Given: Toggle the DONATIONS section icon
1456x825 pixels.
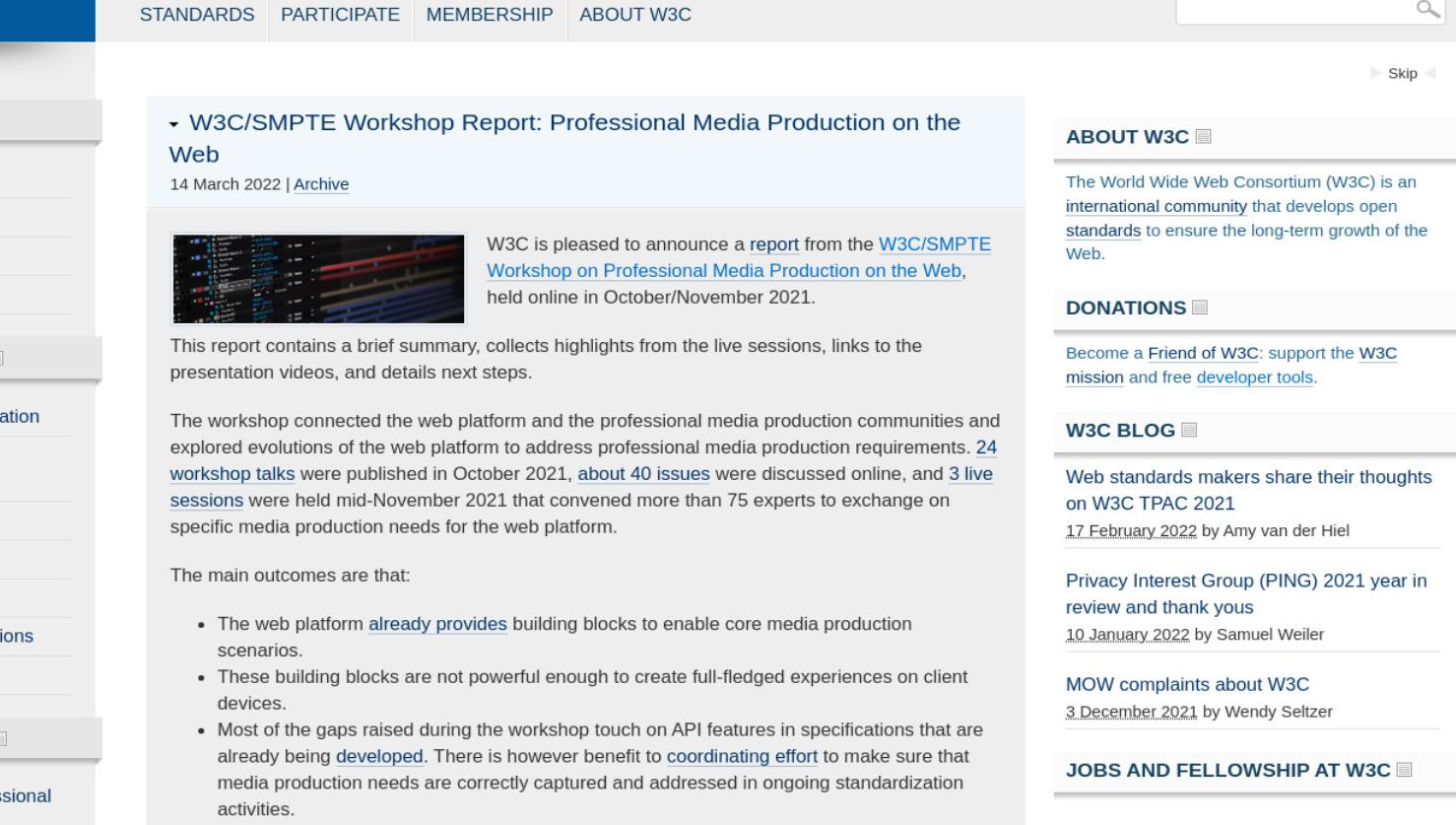Looking at the screenshot, I should 1199,308.
